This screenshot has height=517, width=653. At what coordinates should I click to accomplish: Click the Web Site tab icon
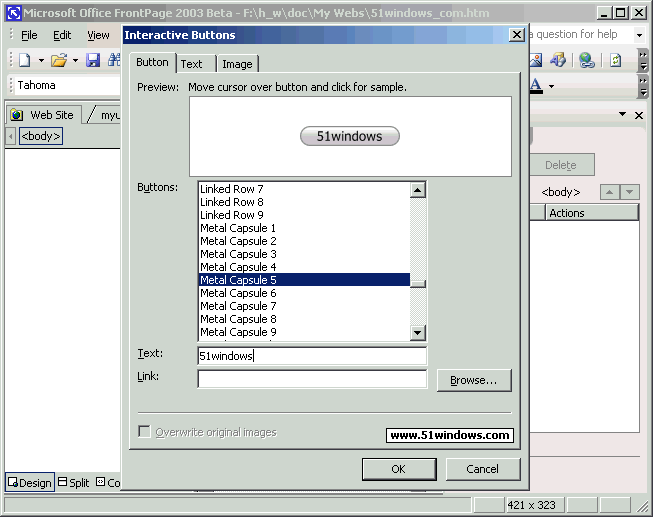17,115
